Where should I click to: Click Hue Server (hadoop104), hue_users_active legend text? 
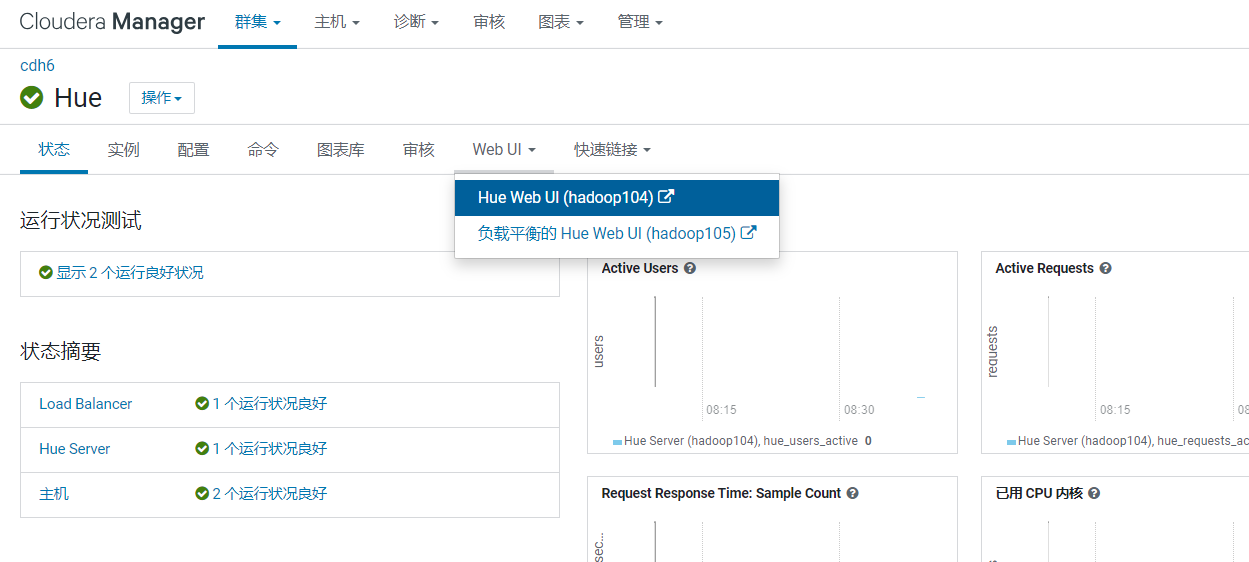point(741,441)
